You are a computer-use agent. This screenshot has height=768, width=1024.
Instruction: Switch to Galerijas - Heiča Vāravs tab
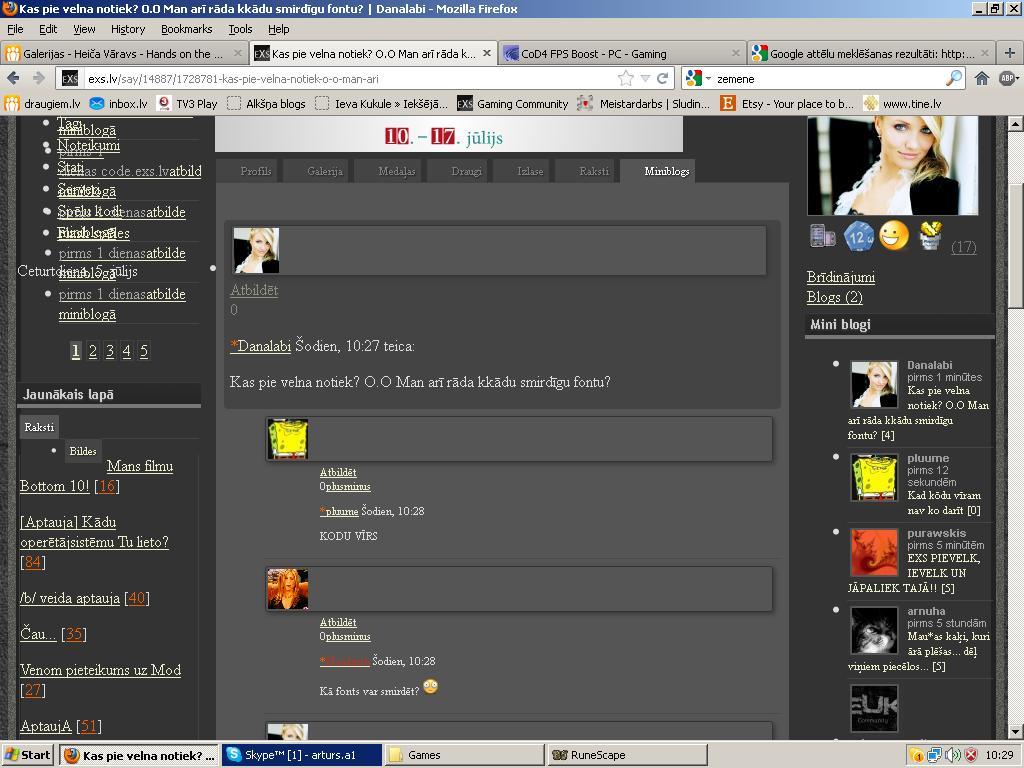point(124,54)
